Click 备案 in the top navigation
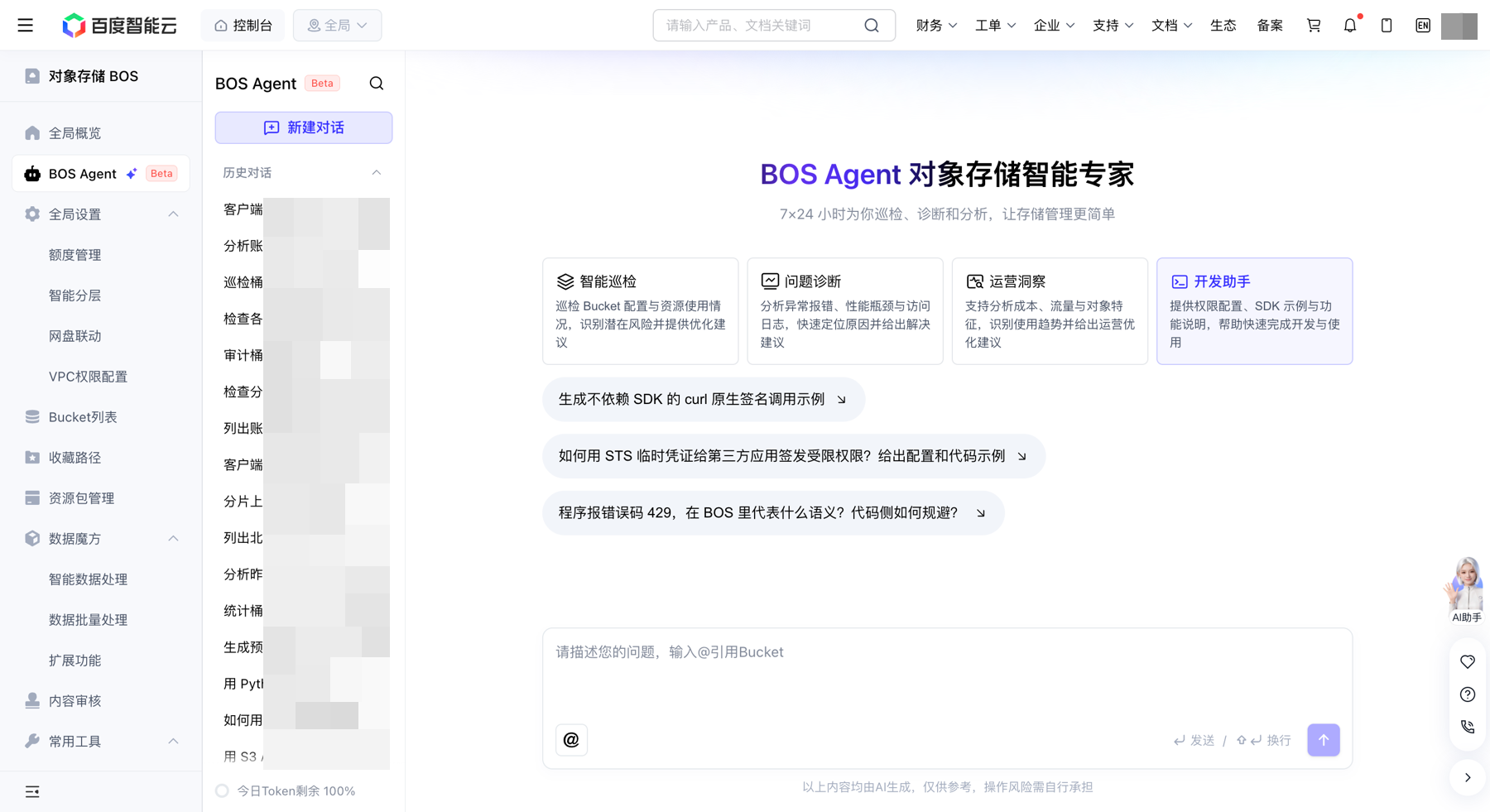 pos(1270,26)
